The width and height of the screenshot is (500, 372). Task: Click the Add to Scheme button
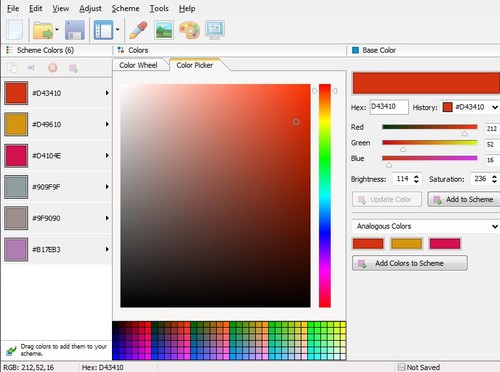point(464,199)
